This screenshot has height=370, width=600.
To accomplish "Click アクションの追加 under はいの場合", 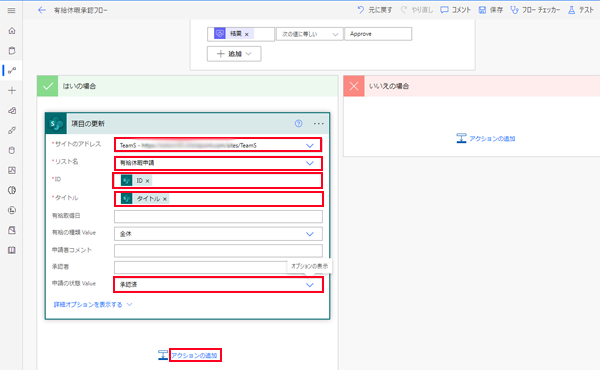I will (194, 355).
